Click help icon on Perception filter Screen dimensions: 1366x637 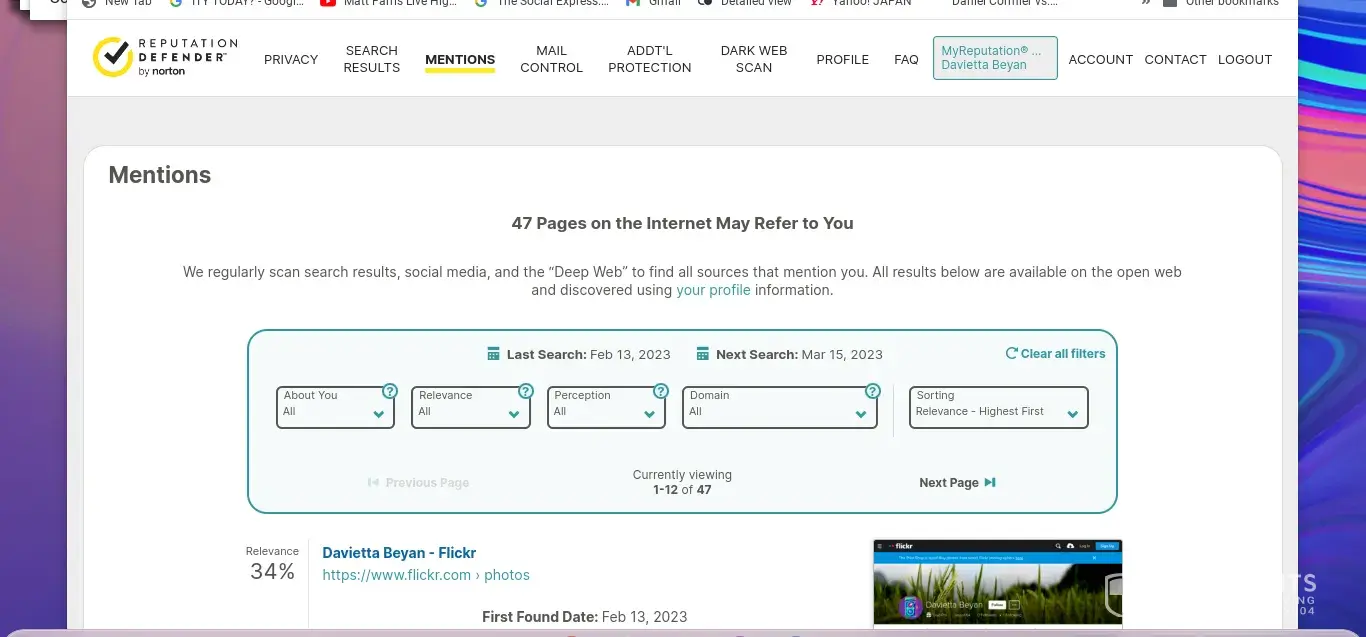(661, 391)
